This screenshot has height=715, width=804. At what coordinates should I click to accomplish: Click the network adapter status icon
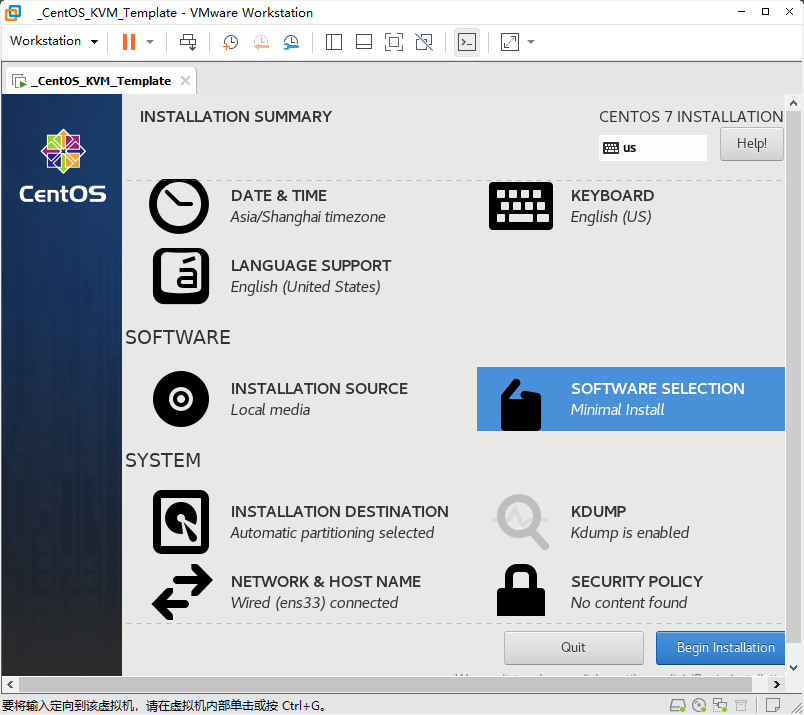click(720, 706)
